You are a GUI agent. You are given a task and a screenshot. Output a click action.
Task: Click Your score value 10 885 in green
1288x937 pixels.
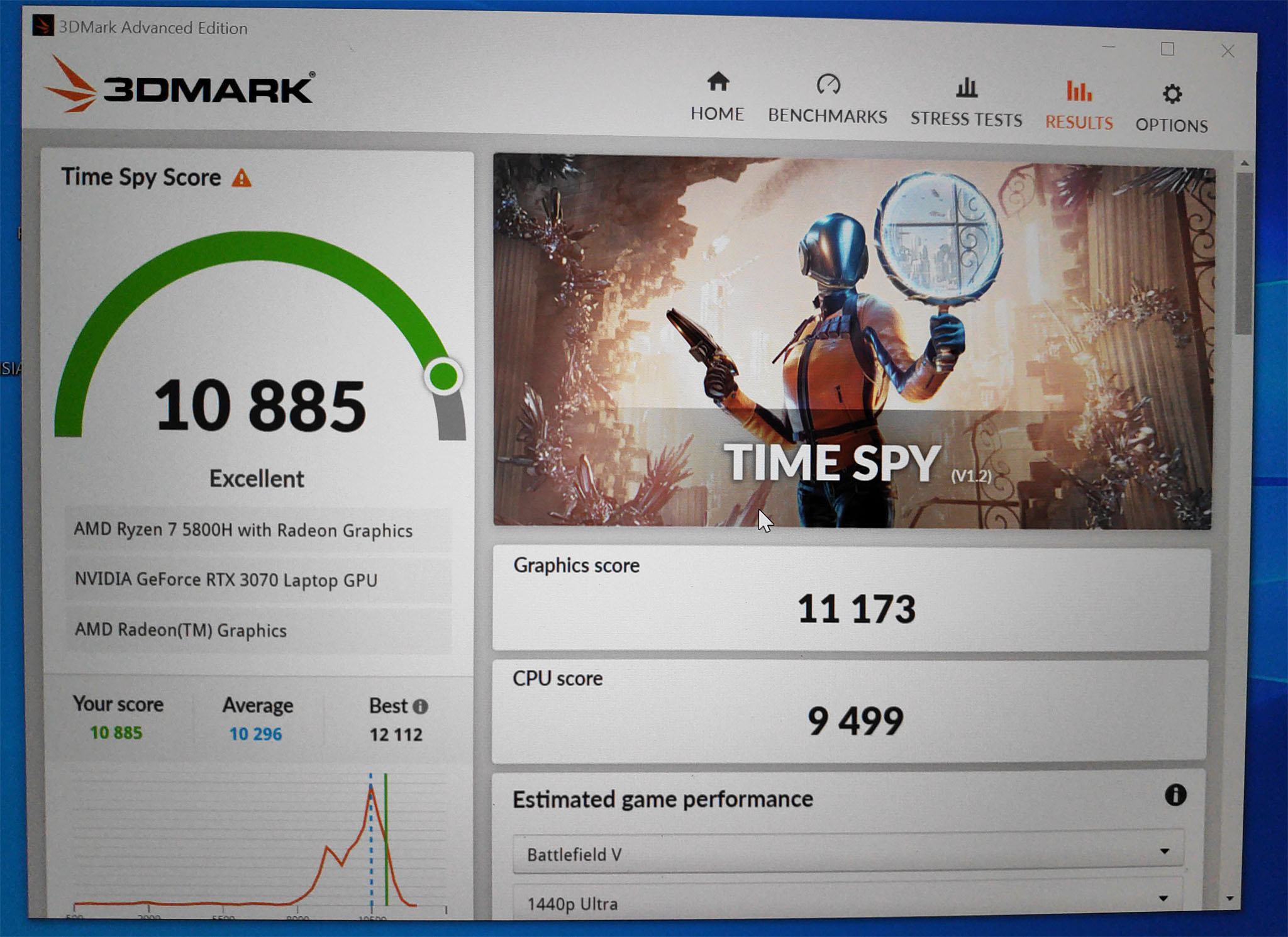click(116, 733)
